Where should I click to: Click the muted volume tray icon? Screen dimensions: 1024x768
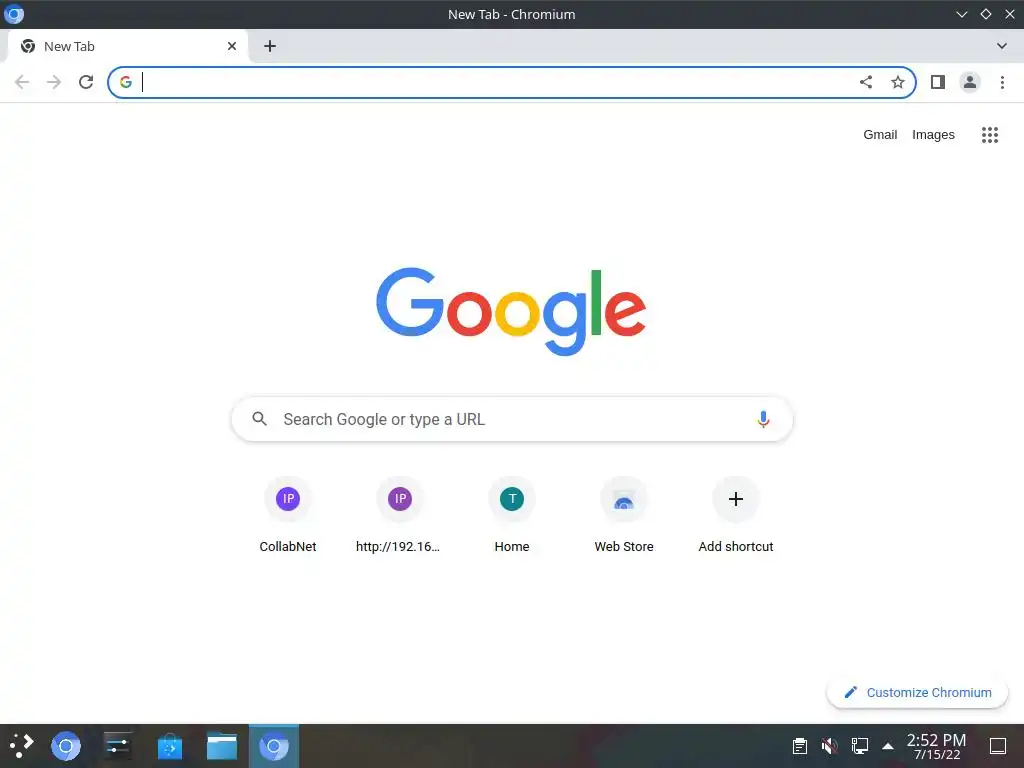(x=829, y=746)
